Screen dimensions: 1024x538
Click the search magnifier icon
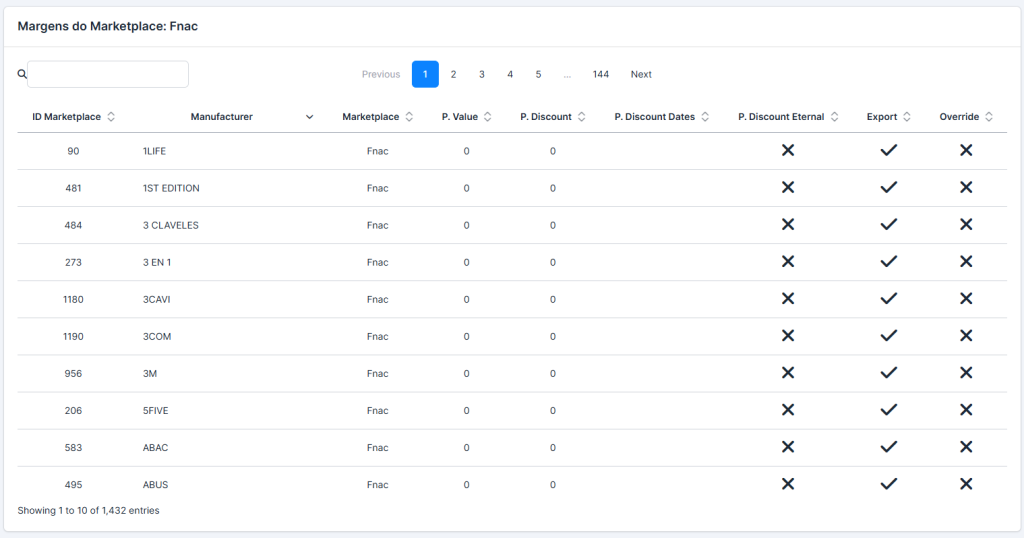(22, 74)
